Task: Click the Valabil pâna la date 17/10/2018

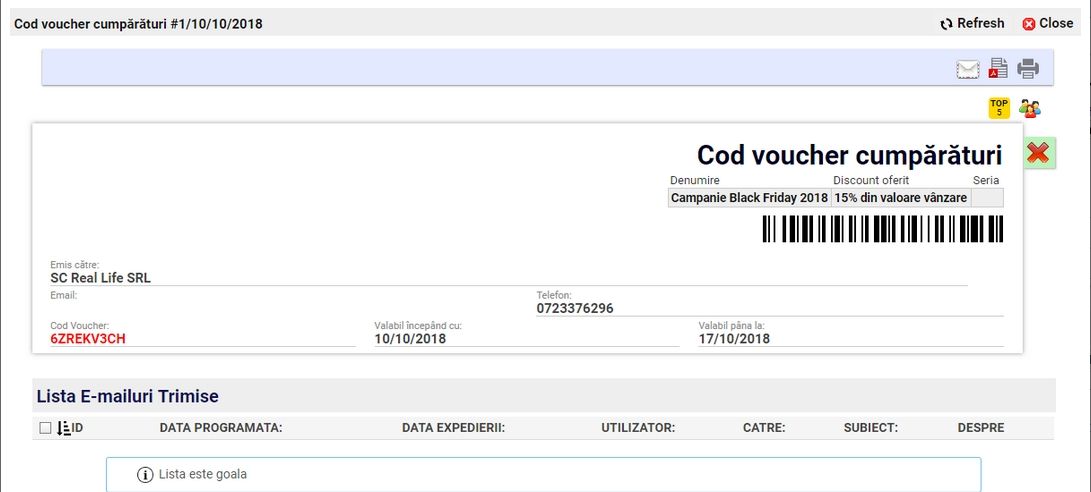Action: click(734, 339)
